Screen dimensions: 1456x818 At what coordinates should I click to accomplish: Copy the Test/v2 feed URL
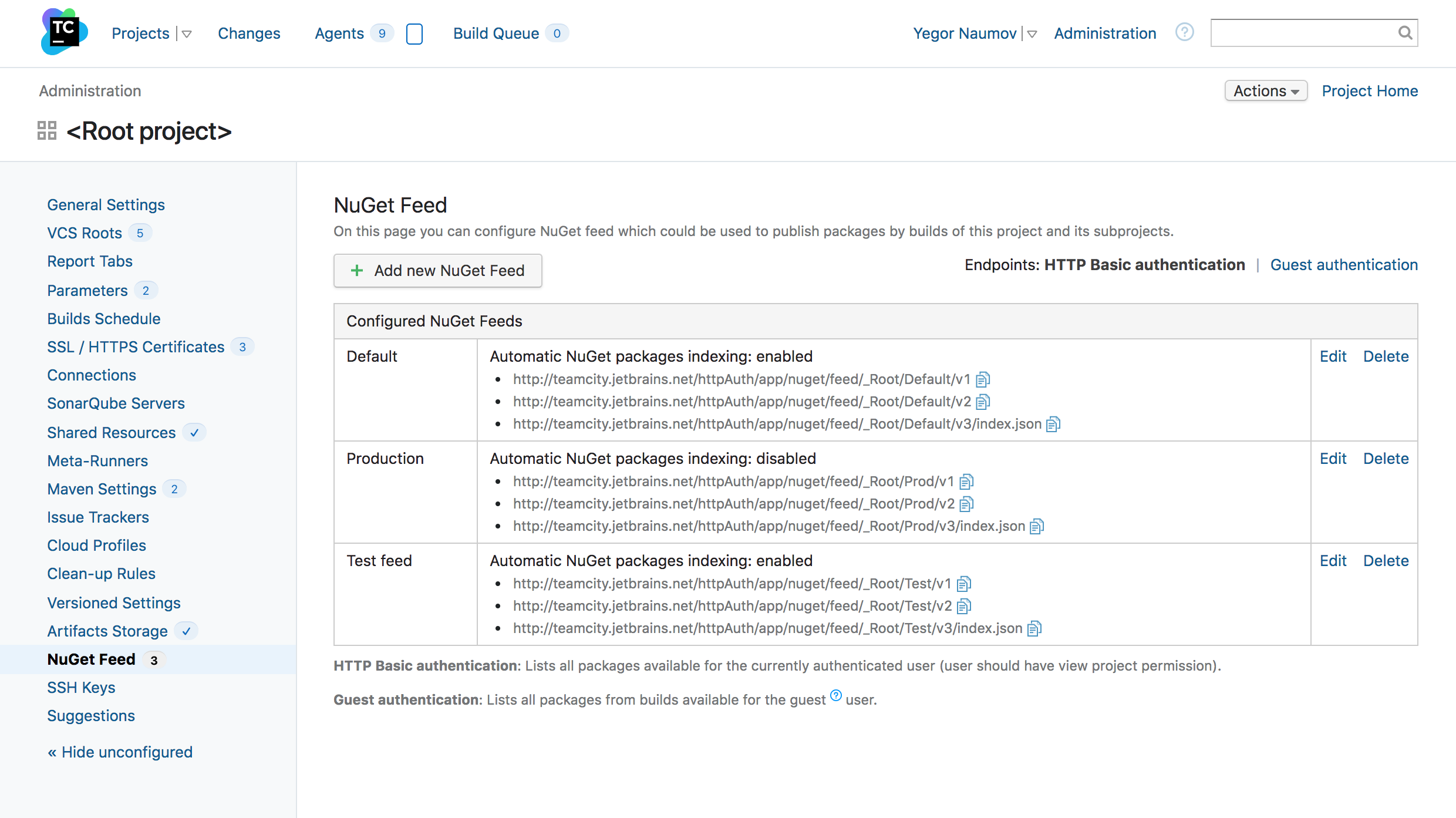coord(964,606)
